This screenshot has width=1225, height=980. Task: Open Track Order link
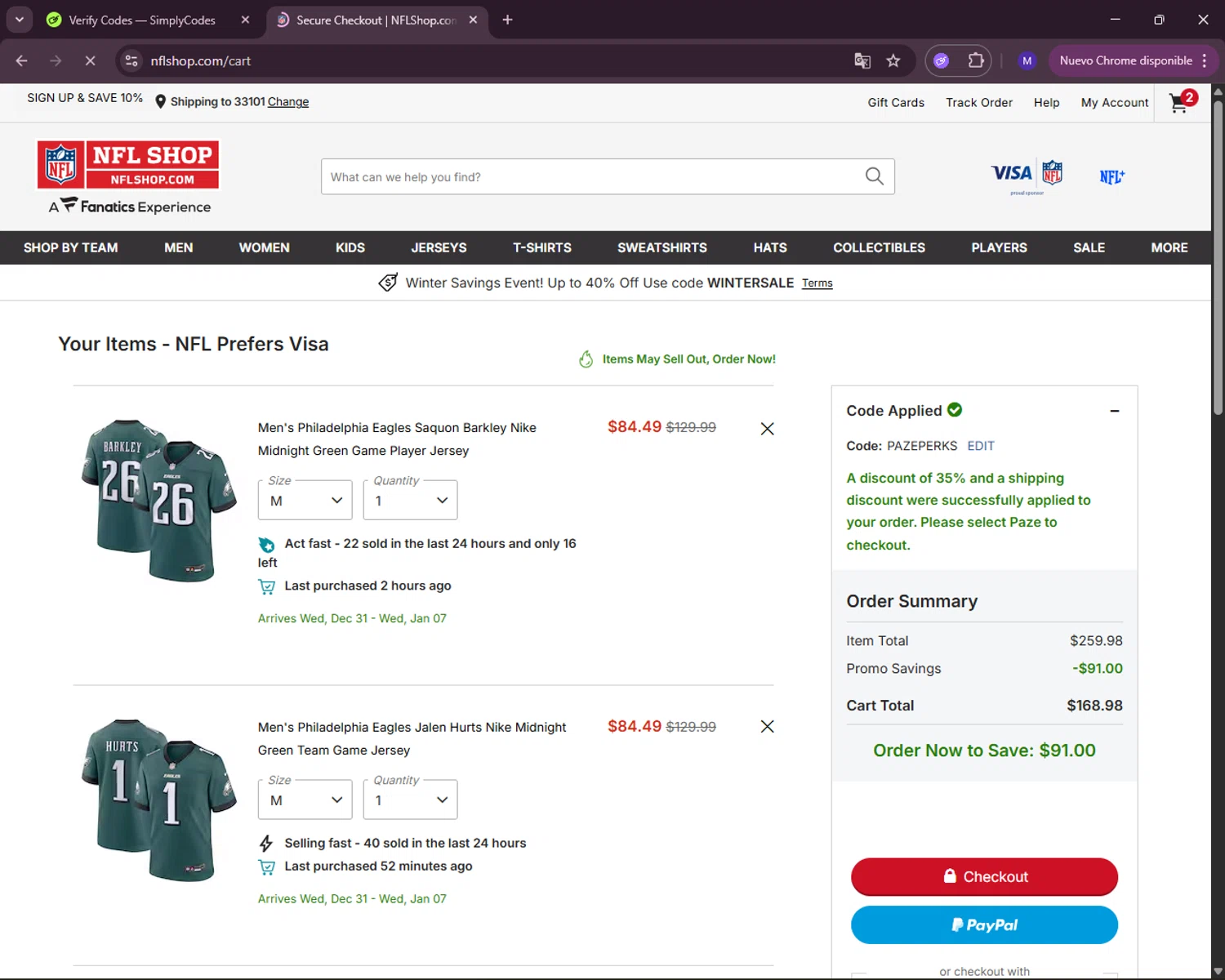[979, 103]
